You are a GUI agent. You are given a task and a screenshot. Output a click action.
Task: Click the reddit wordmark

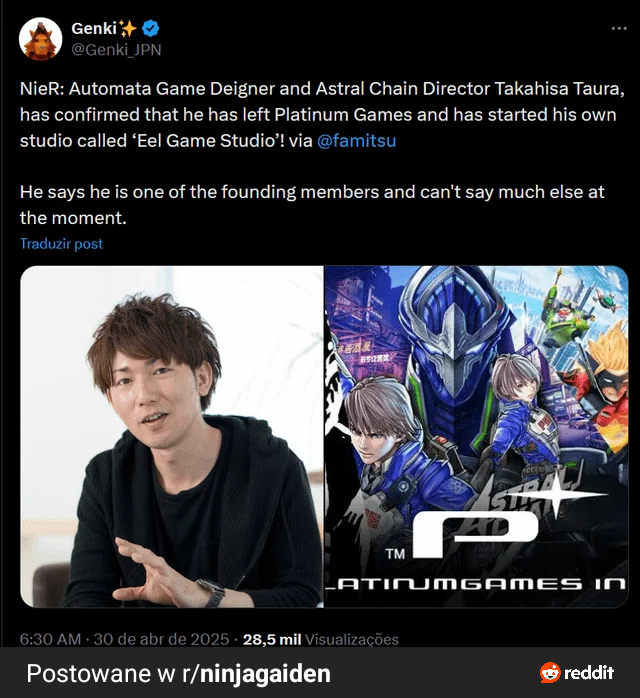(x=589, y=673)
